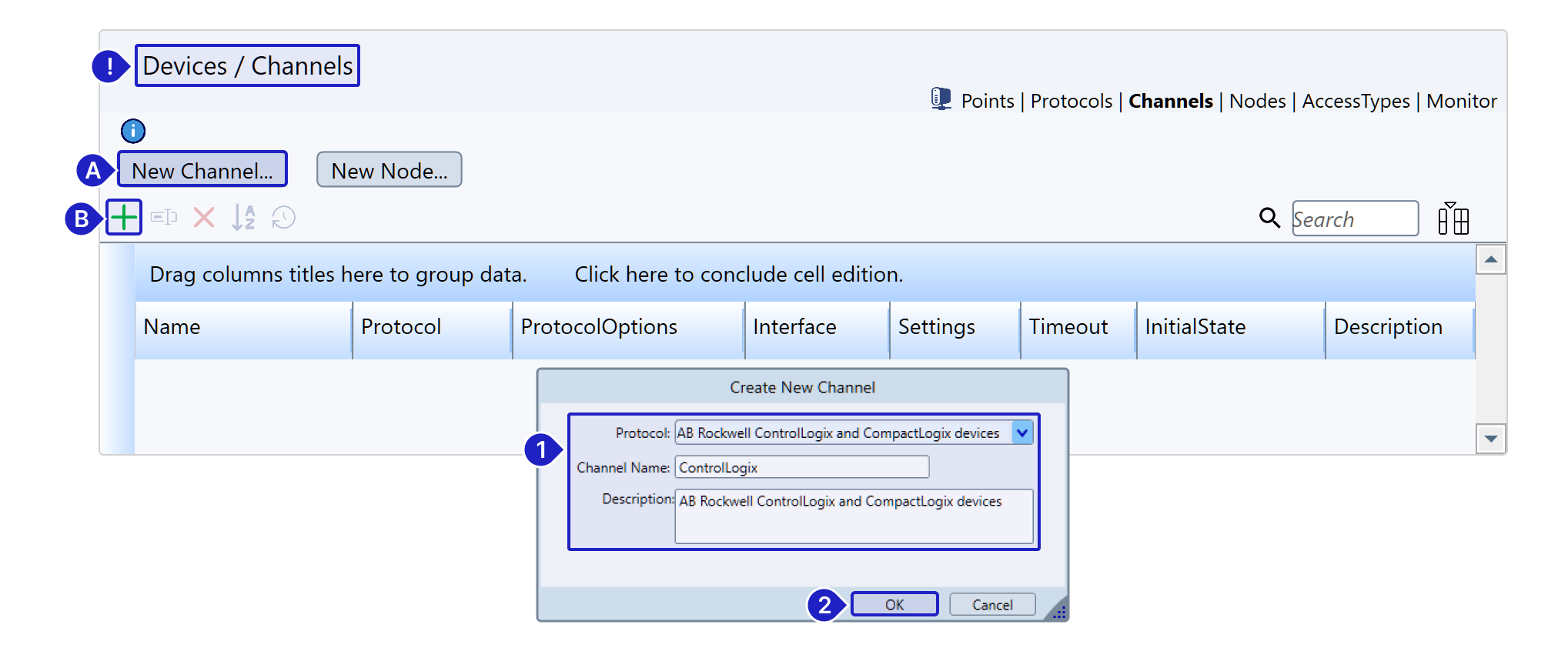Click the green plus add row icon
The image size is (1568, 658).
coord(123,218)
